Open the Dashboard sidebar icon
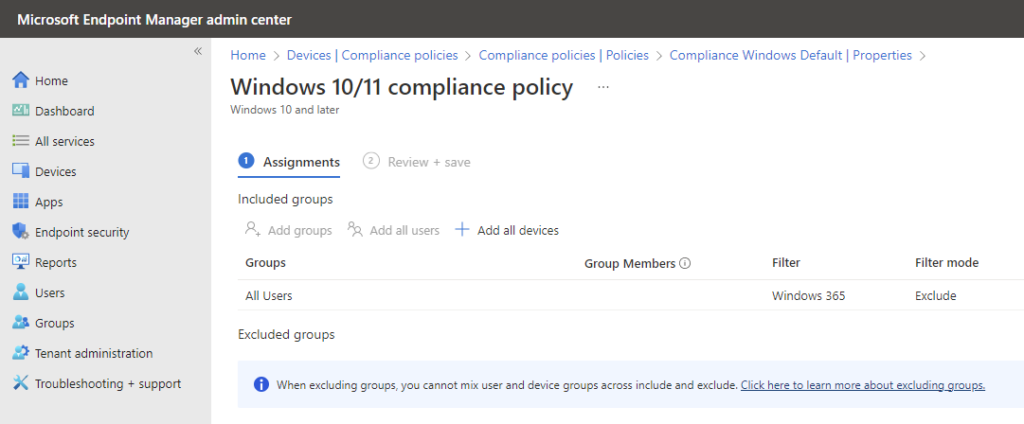 (21, 110)
